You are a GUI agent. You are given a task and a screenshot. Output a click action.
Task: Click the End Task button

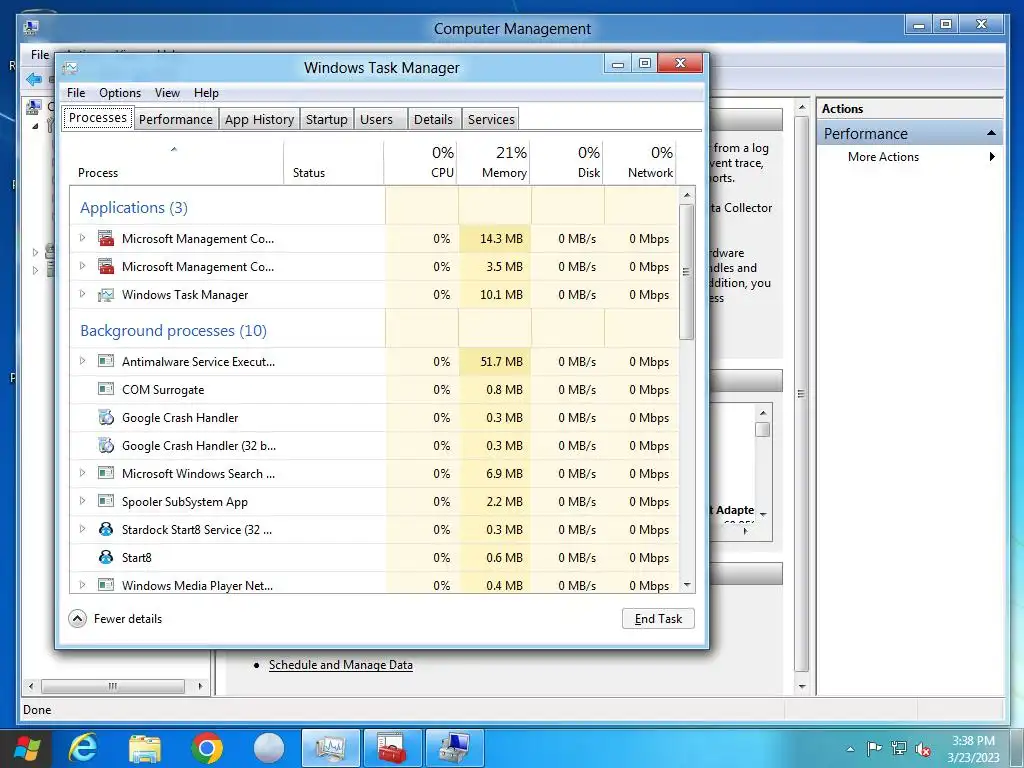[658, 618]
